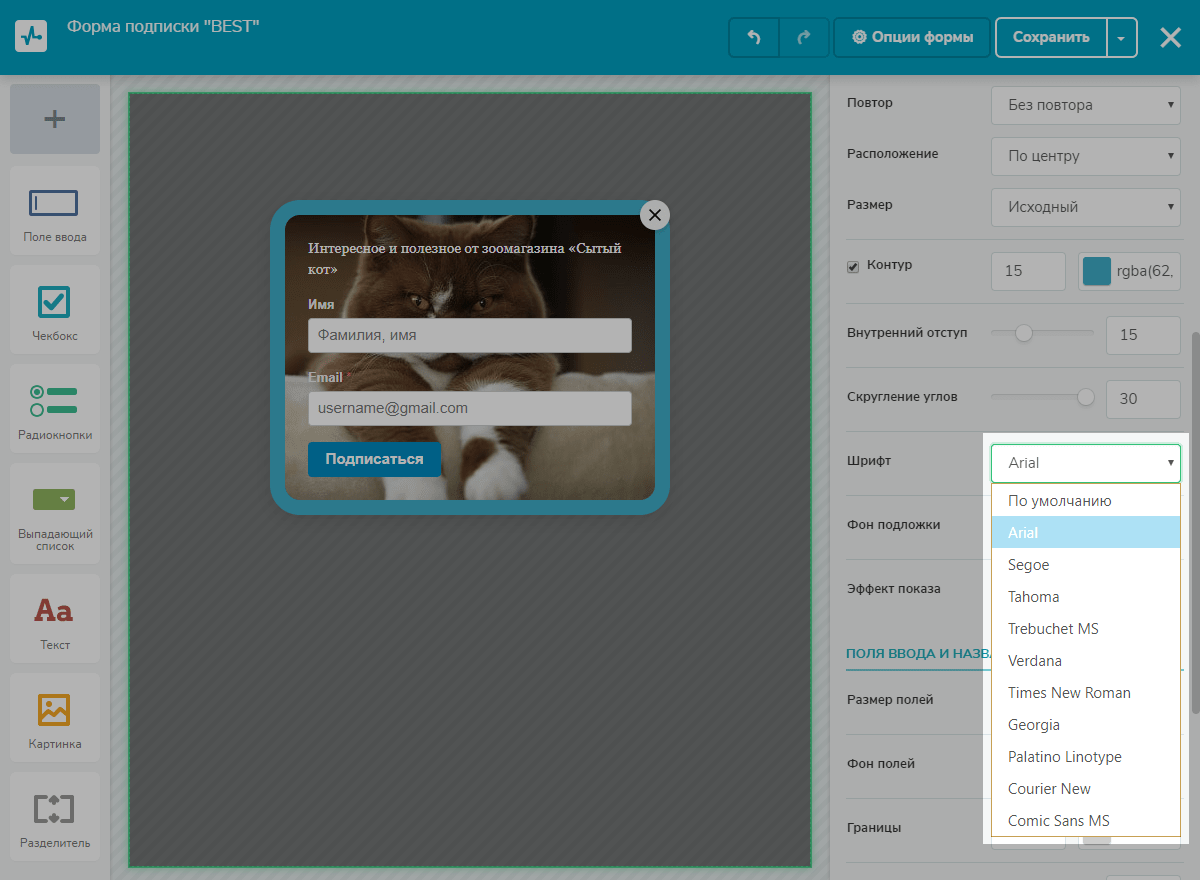Select the Текст element tool

pyautogui.click(x=55, y=618)
